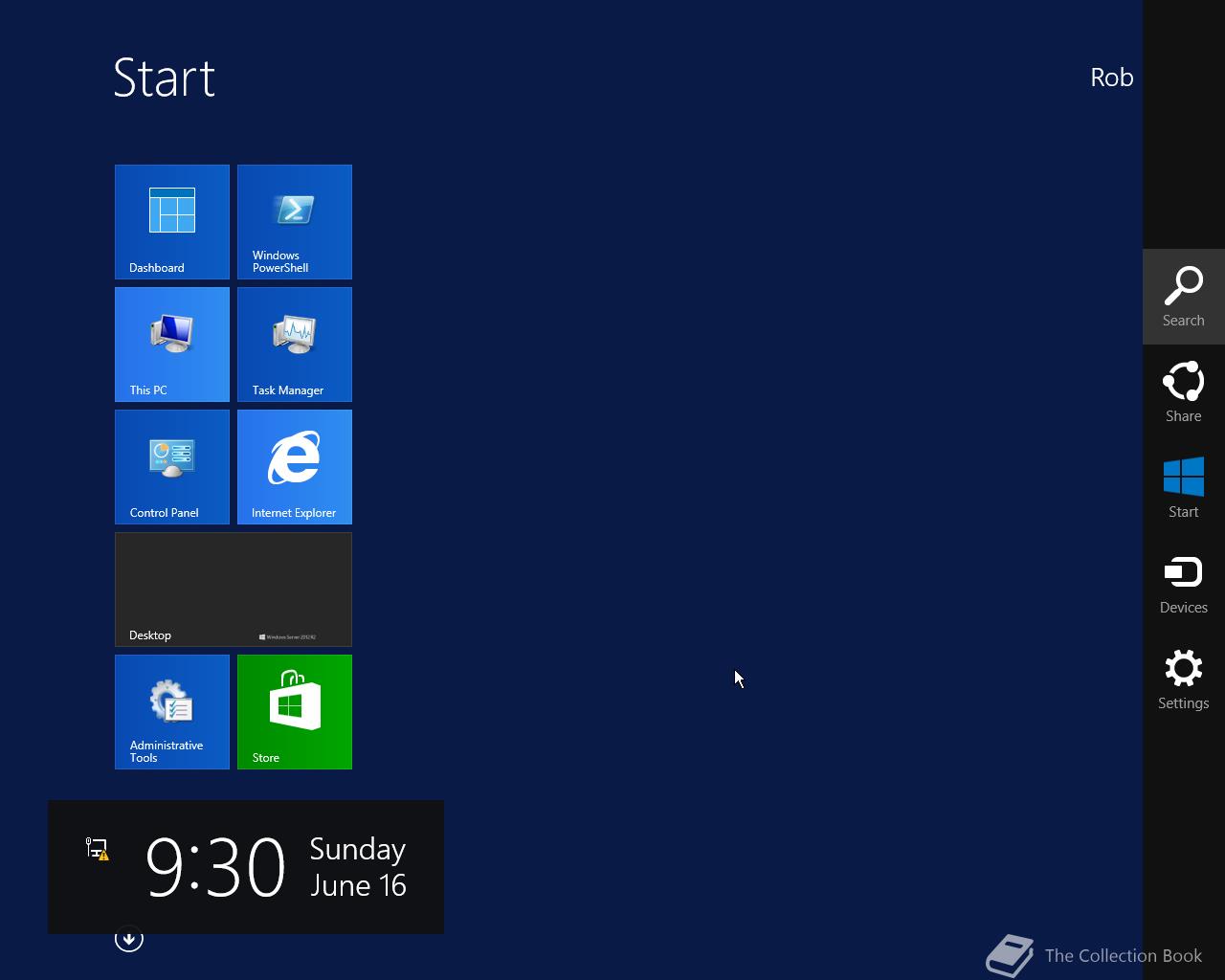Open the Control Panel tile
The height and width of the screenshot is (980, 1225).
click(172, 467)
